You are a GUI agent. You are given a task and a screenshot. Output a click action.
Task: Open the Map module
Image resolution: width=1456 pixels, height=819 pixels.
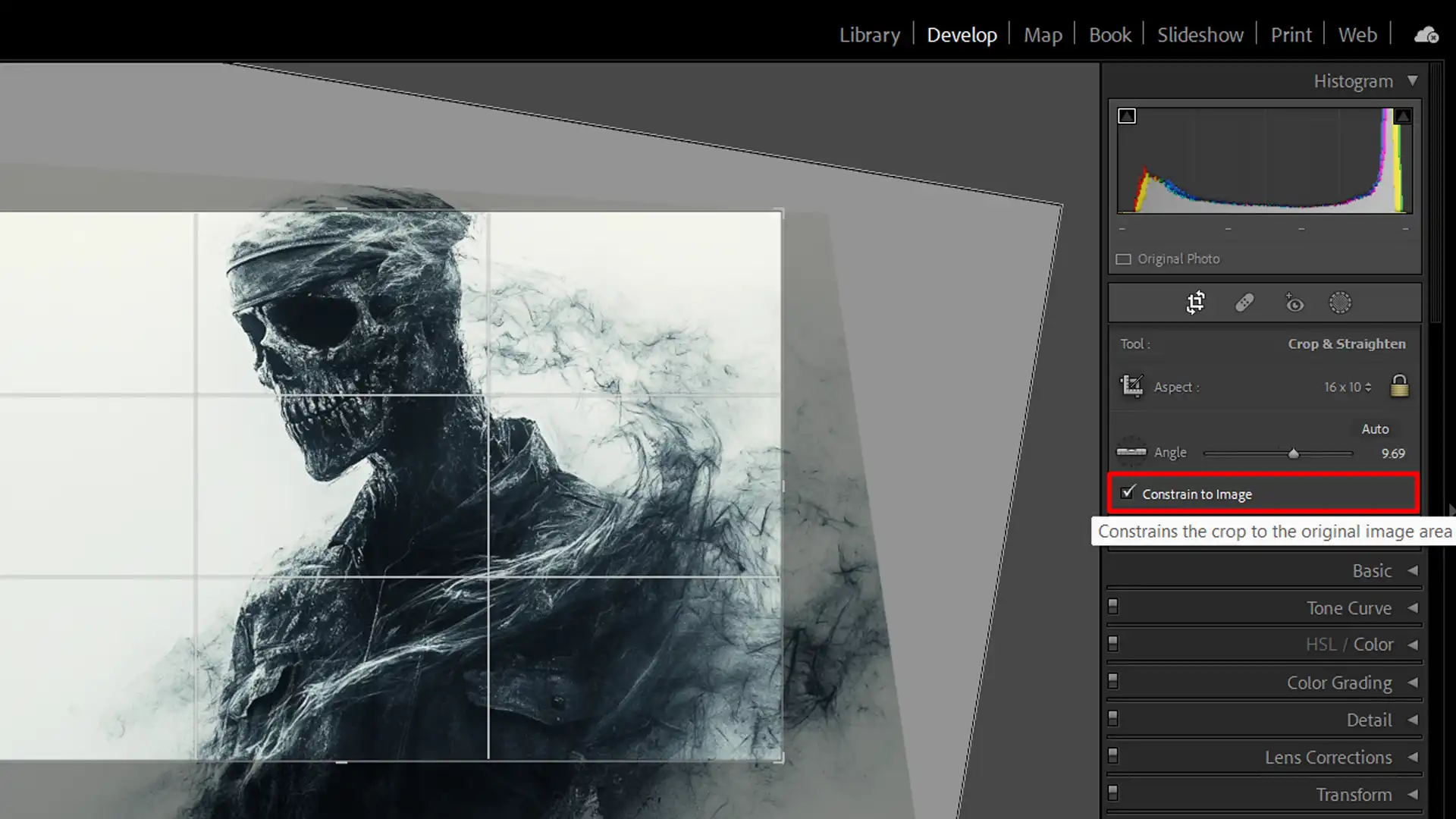(1043, 35)
